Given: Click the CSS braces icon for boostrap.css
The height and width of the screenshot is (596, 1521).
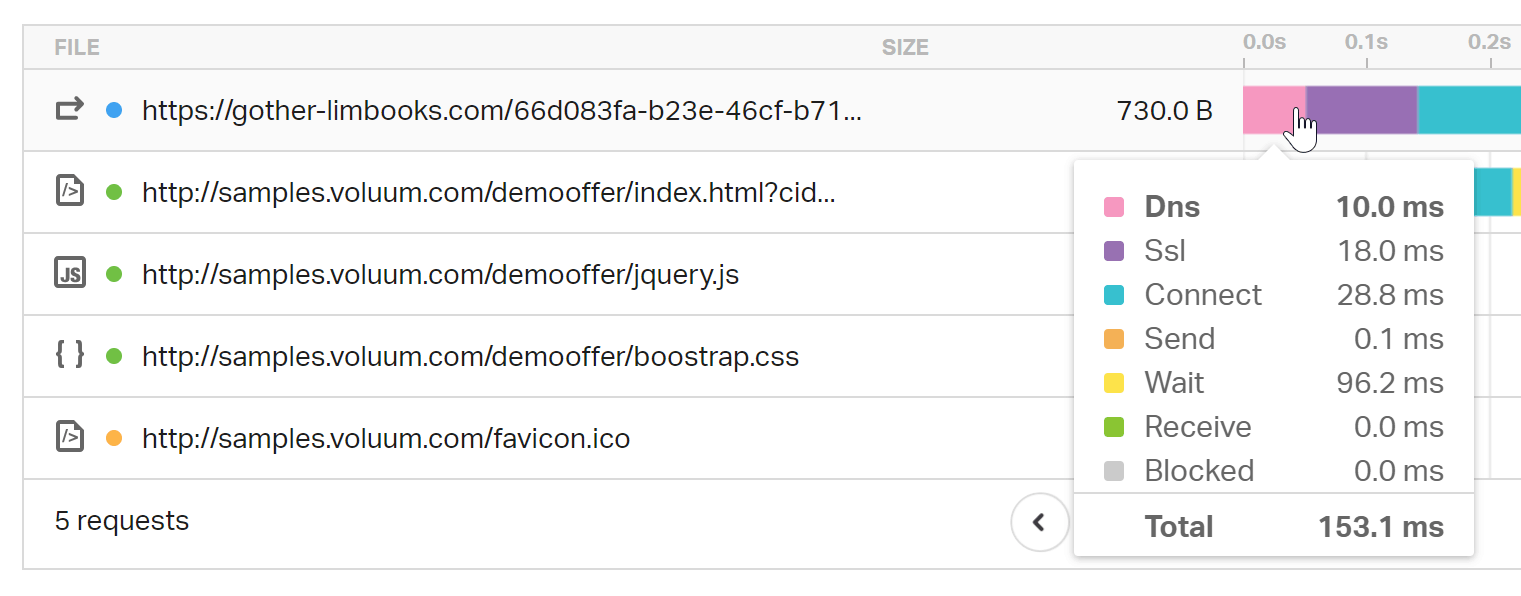Looking at the screenshot, I should (x=69, y=356).
